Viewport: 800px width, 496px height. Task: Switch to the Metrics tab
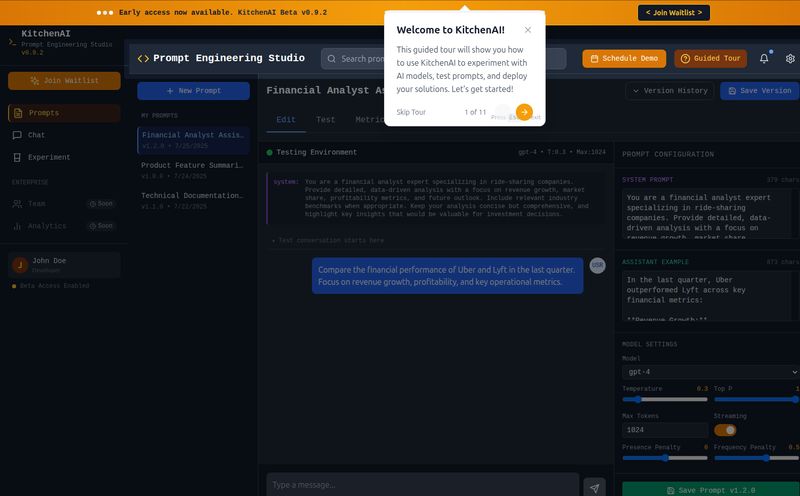click(369, 120)
